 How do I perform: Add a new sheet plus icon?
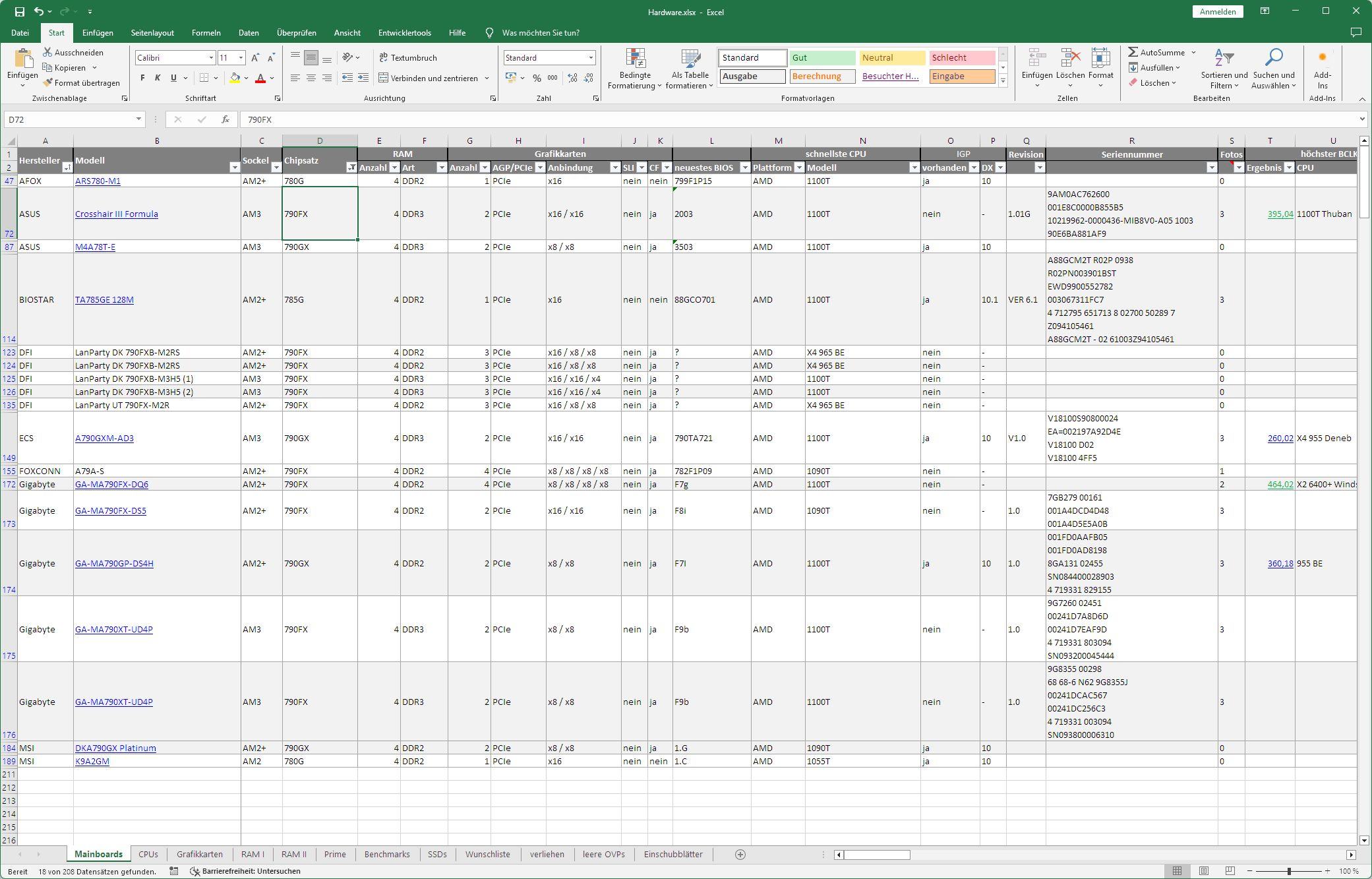tap(740, 855)
